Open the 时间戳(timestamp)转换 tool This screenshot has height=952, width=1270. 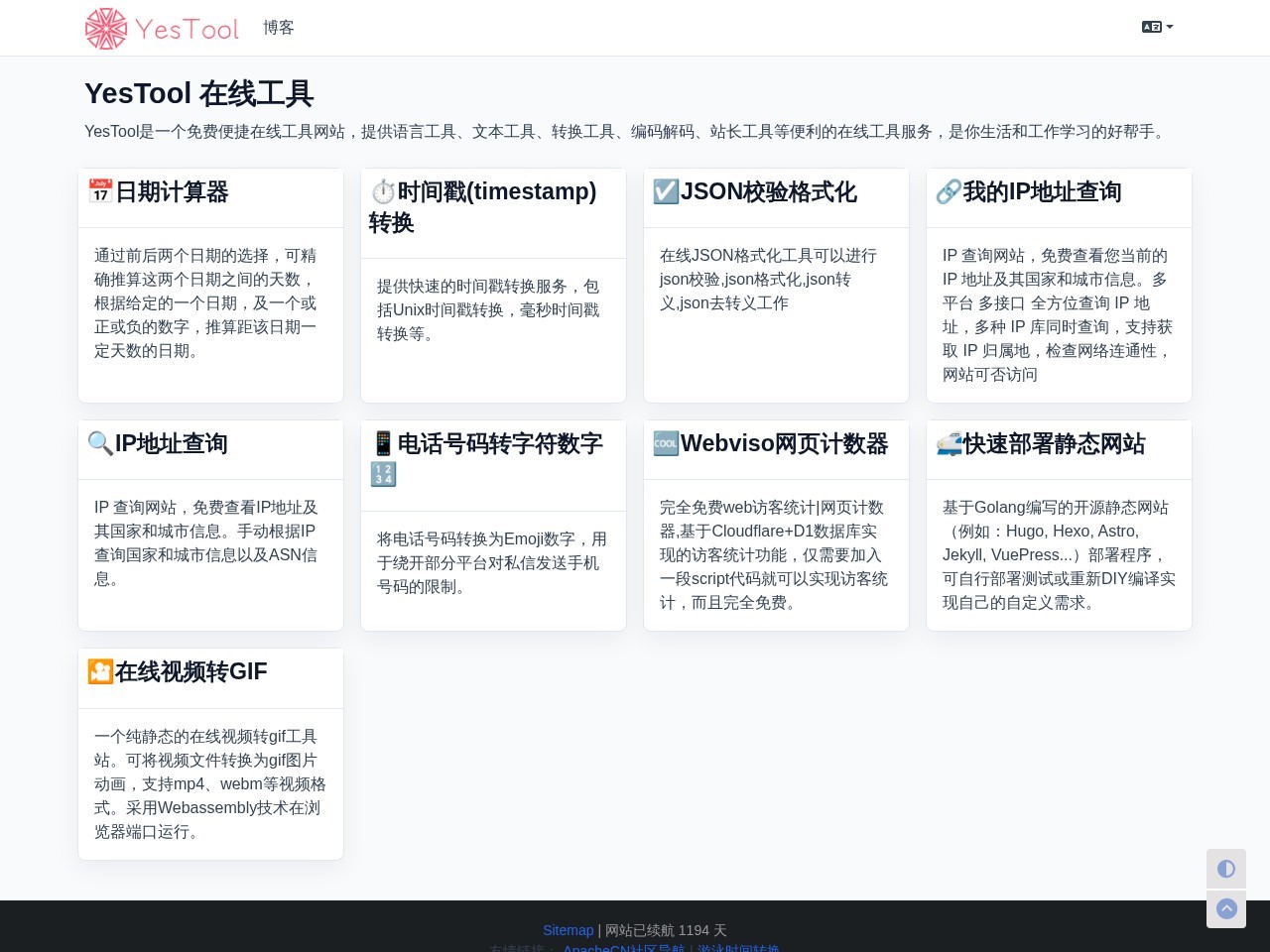pos(483,206)
